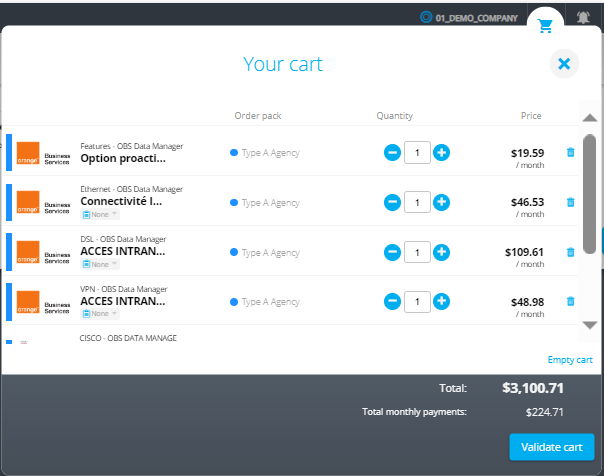Delete Option proacti... item with trash icon

tap(570, 152)
